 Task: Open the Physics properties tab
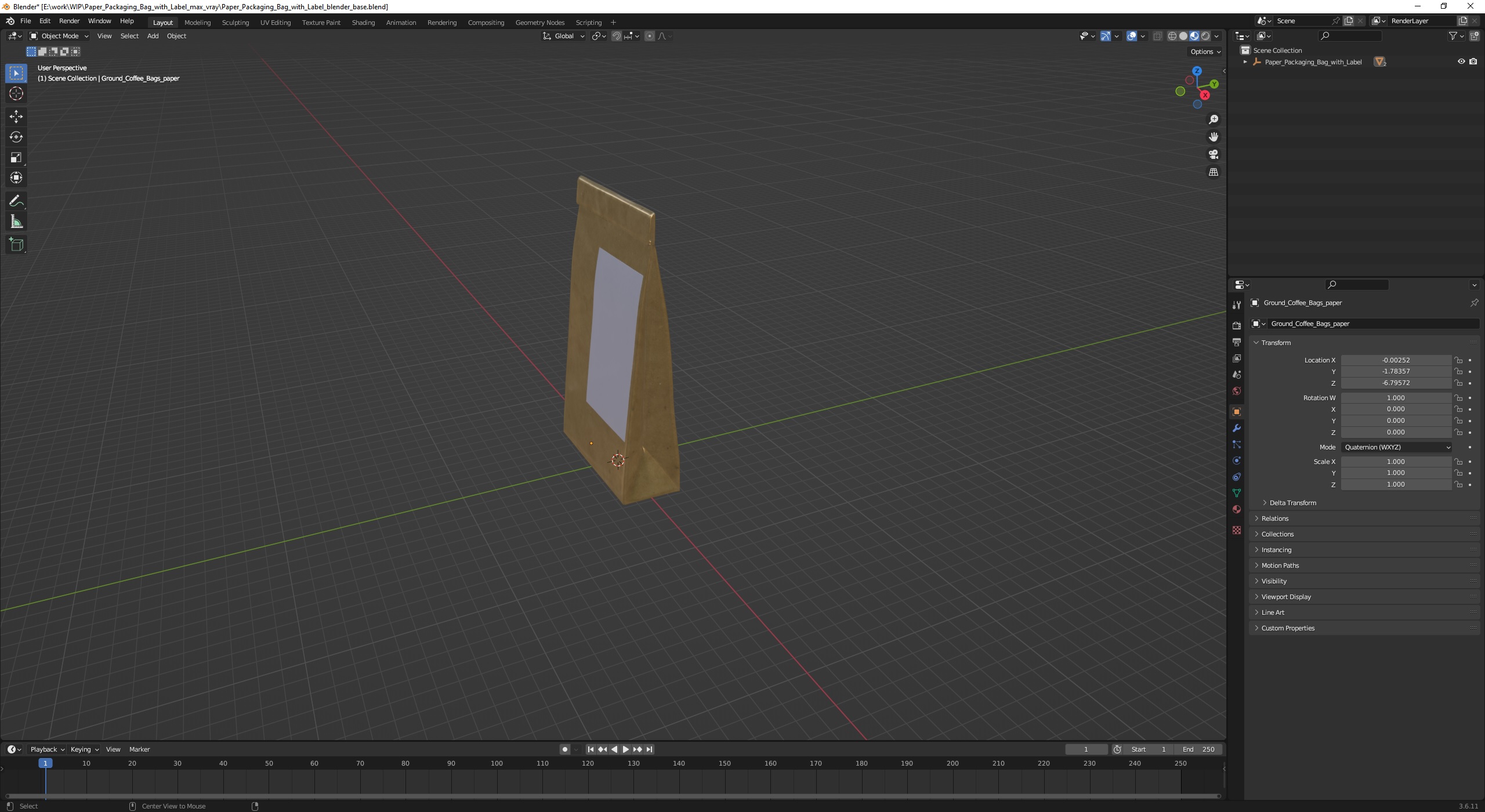tap(1236, 461)
